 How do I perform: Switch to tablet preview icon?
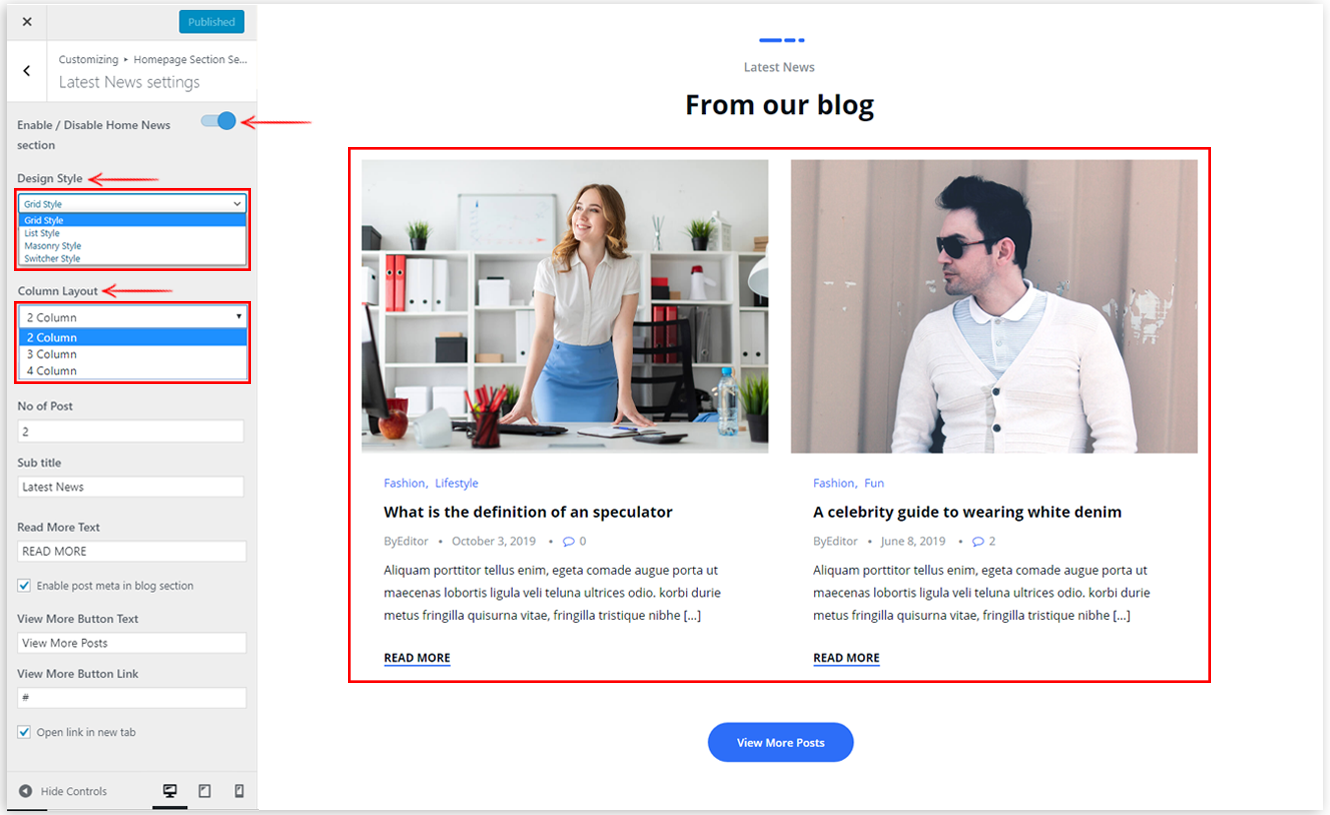pyautogui.click(x=205, y=791)
